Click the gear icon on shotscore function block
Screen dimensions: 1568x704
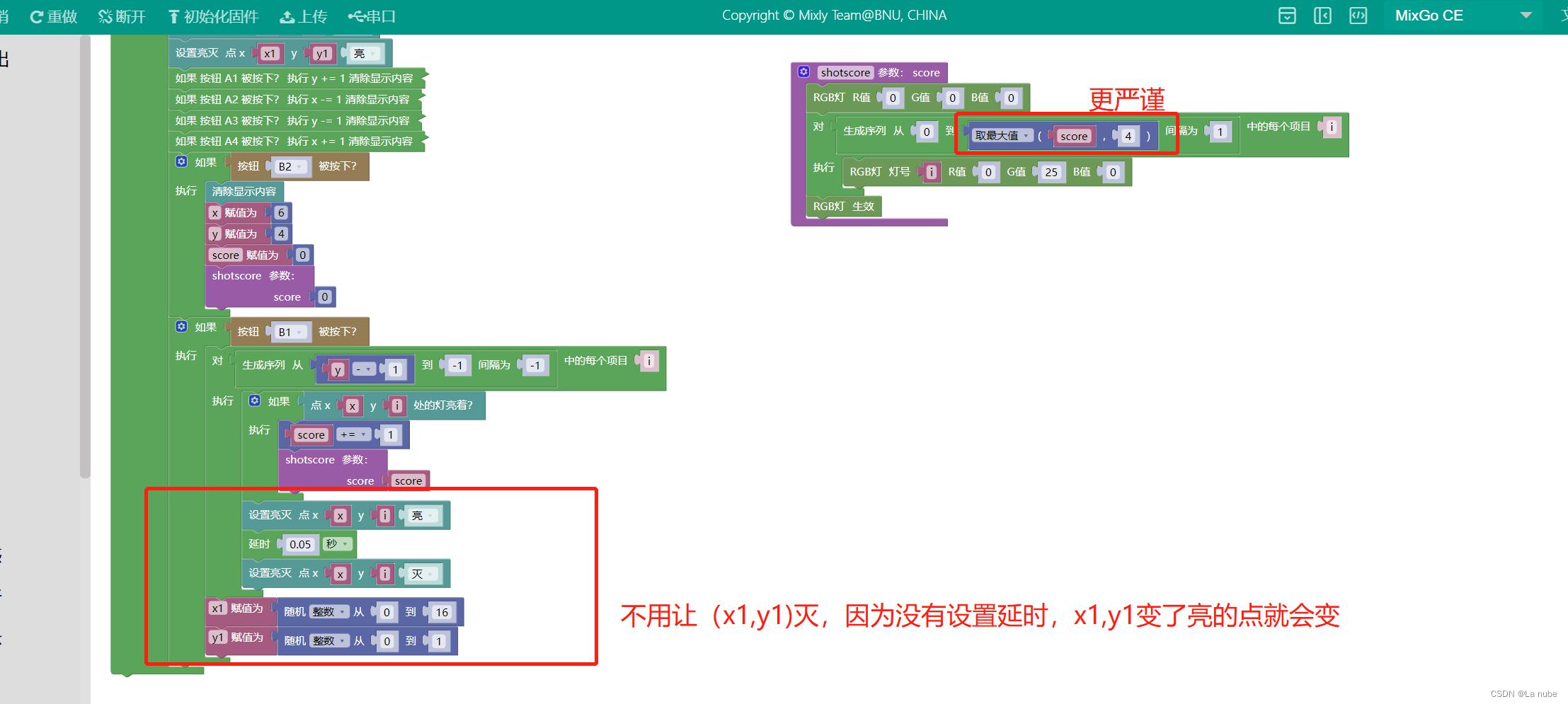(804, 71)
